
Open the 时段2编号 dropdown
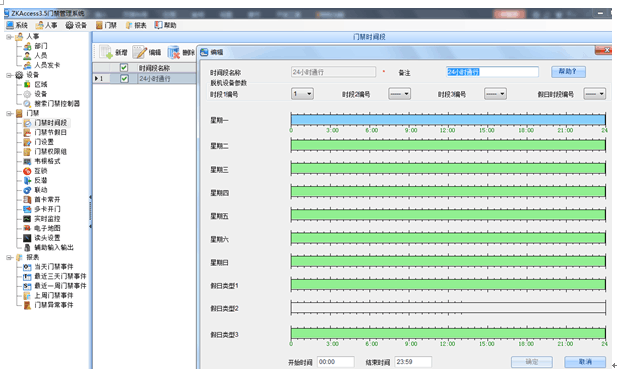coord(399,94)
